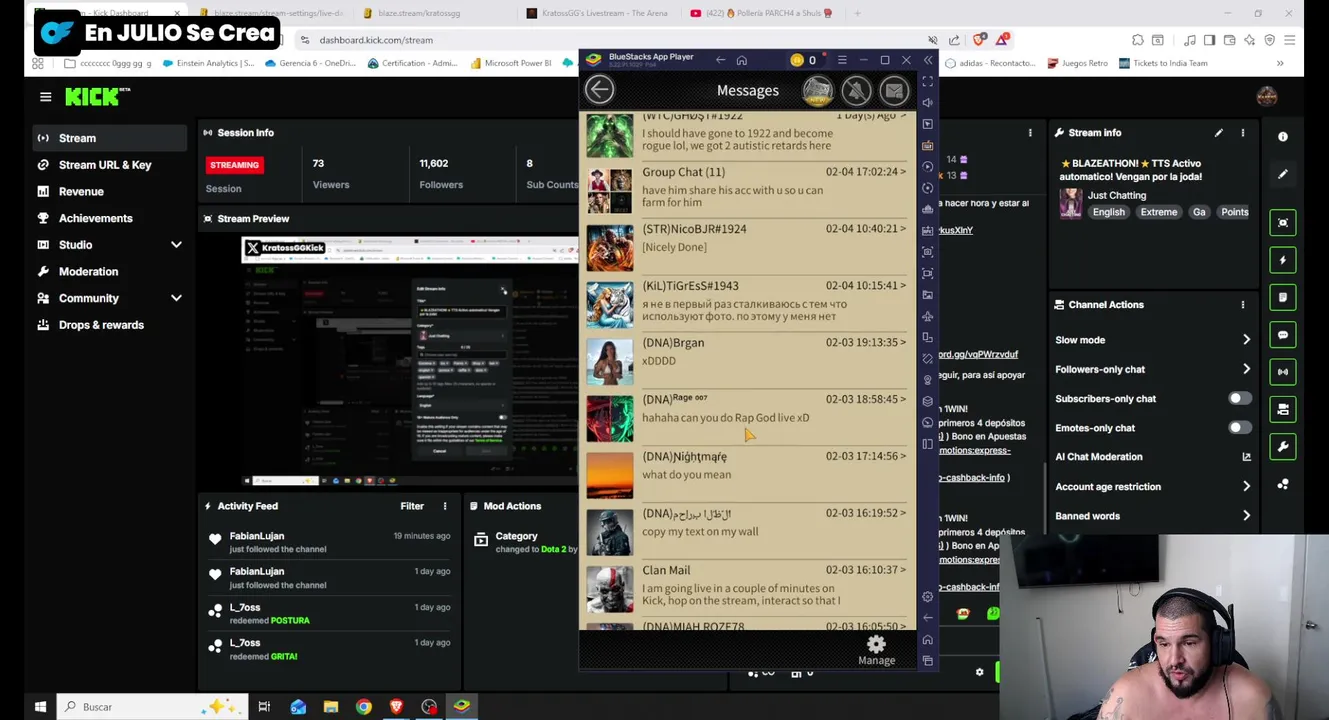Open Brave browser from taskbar
The image size is (1329, 720).
396,707
